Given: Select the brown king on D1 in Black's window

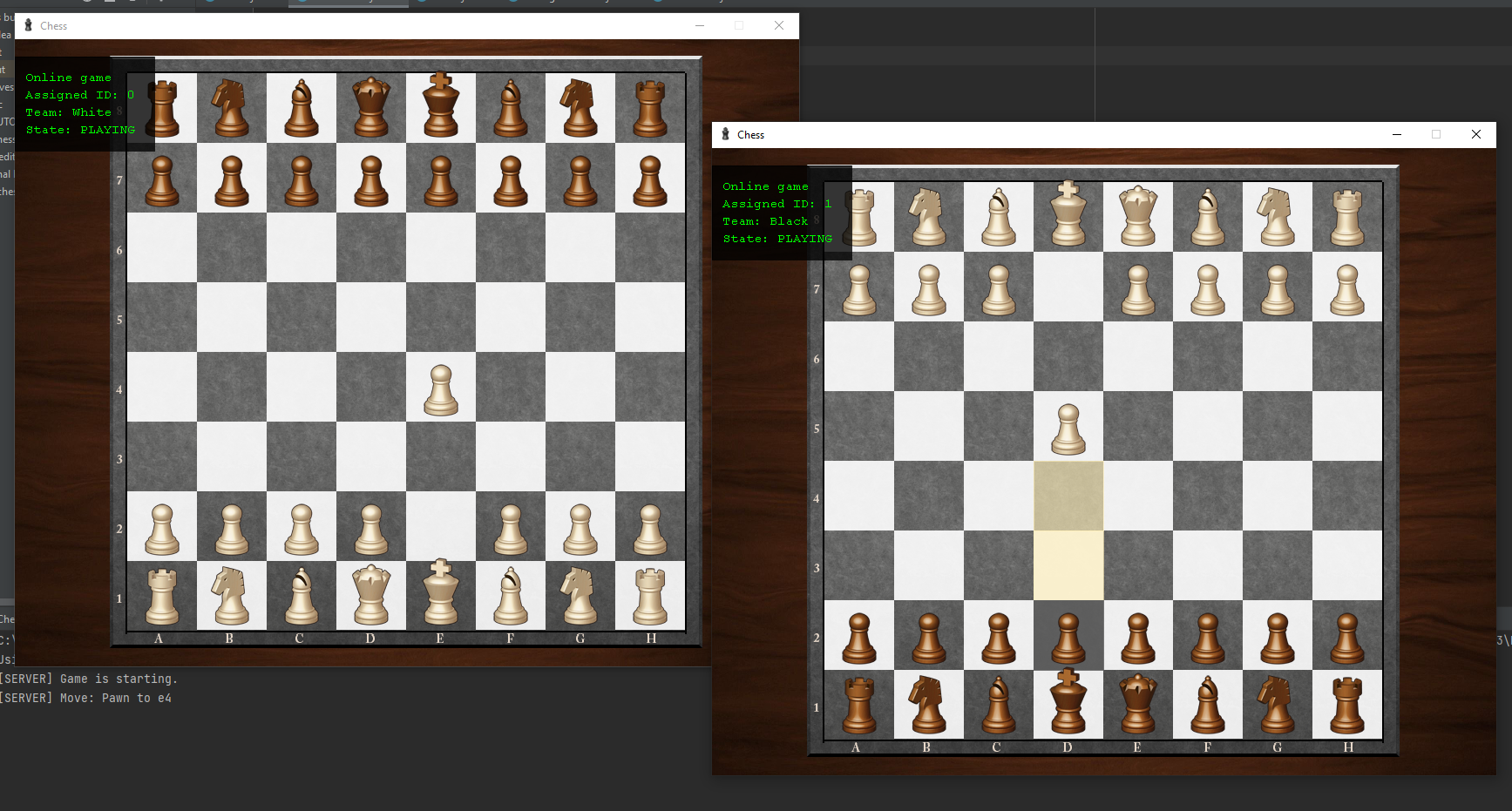Looking at the screenshot, I should (1068, 703).
